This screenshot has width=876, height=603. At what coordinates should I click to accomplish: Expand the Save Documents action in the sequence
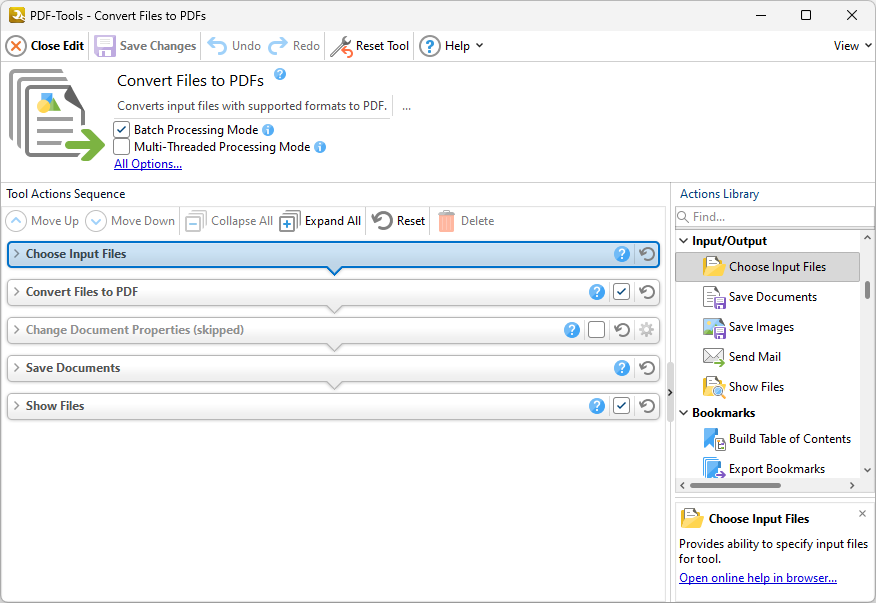(x=17, y=368)
